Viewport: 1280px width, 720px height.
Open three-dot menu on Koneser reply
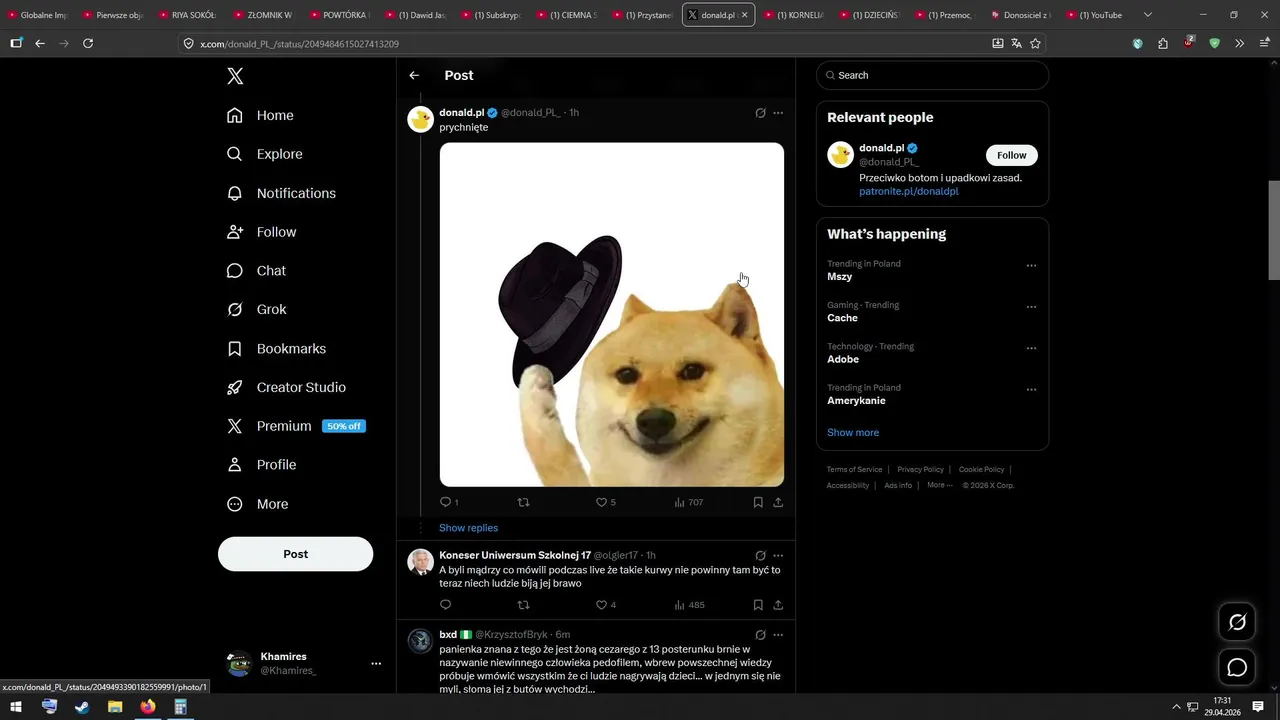[x=778, y=555]
